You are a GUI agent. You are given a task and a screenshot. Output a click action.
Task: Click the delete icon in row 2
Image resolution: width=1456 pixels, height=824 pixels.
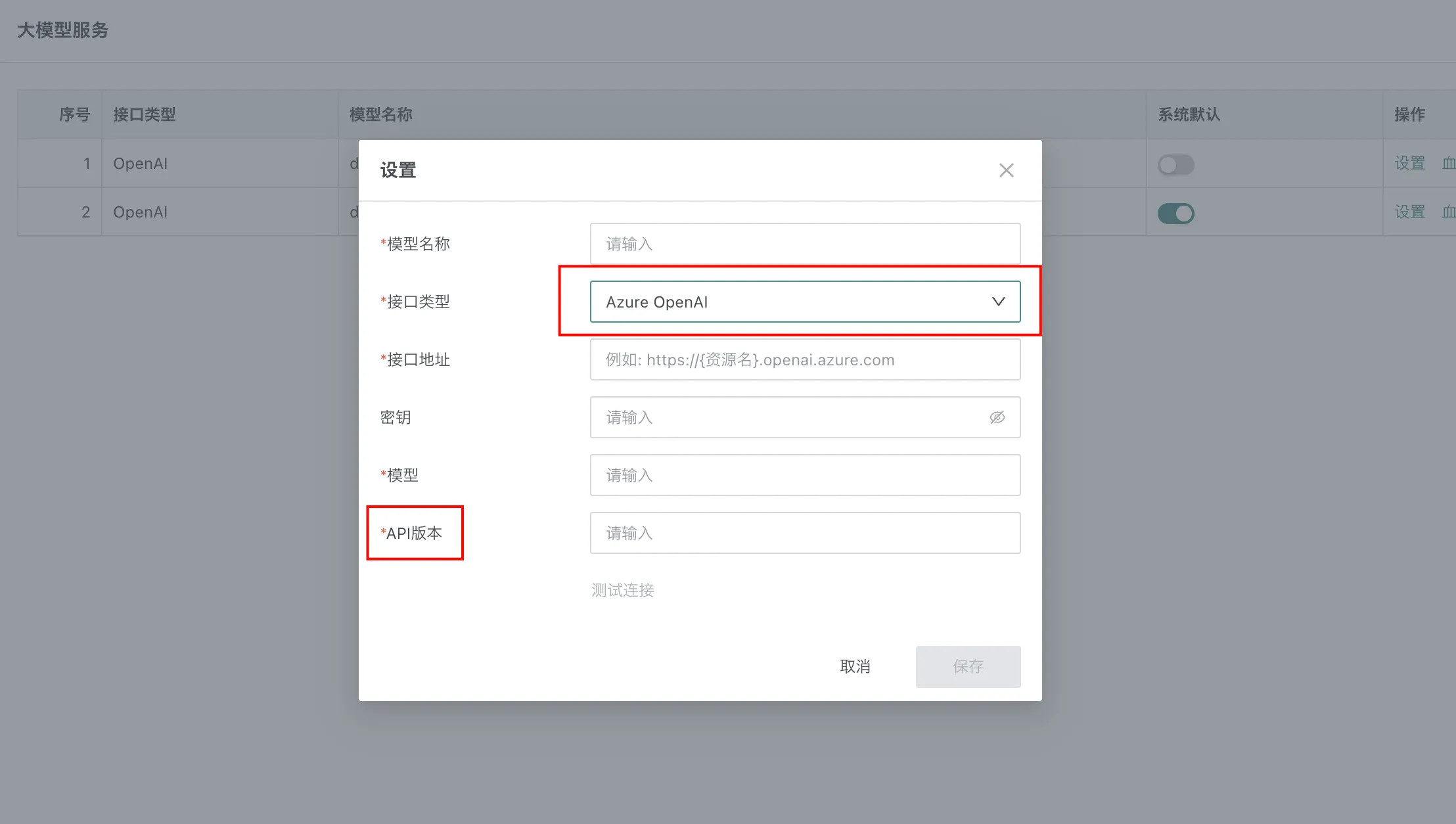pyautogui.click(x=1448, y=212)
